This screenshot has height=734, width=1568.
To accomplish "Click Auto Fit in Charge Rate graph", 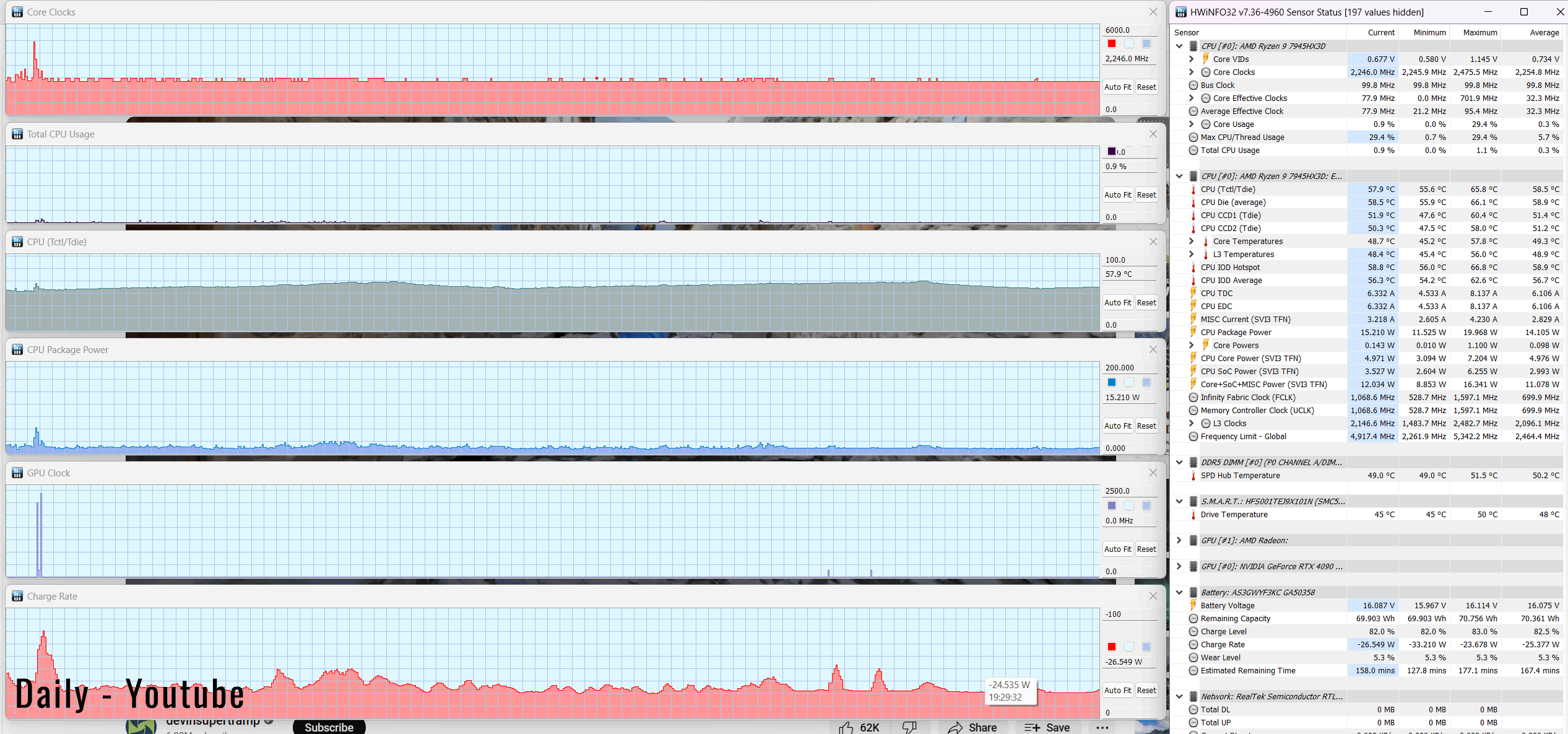I will [x=1117, y=691].
